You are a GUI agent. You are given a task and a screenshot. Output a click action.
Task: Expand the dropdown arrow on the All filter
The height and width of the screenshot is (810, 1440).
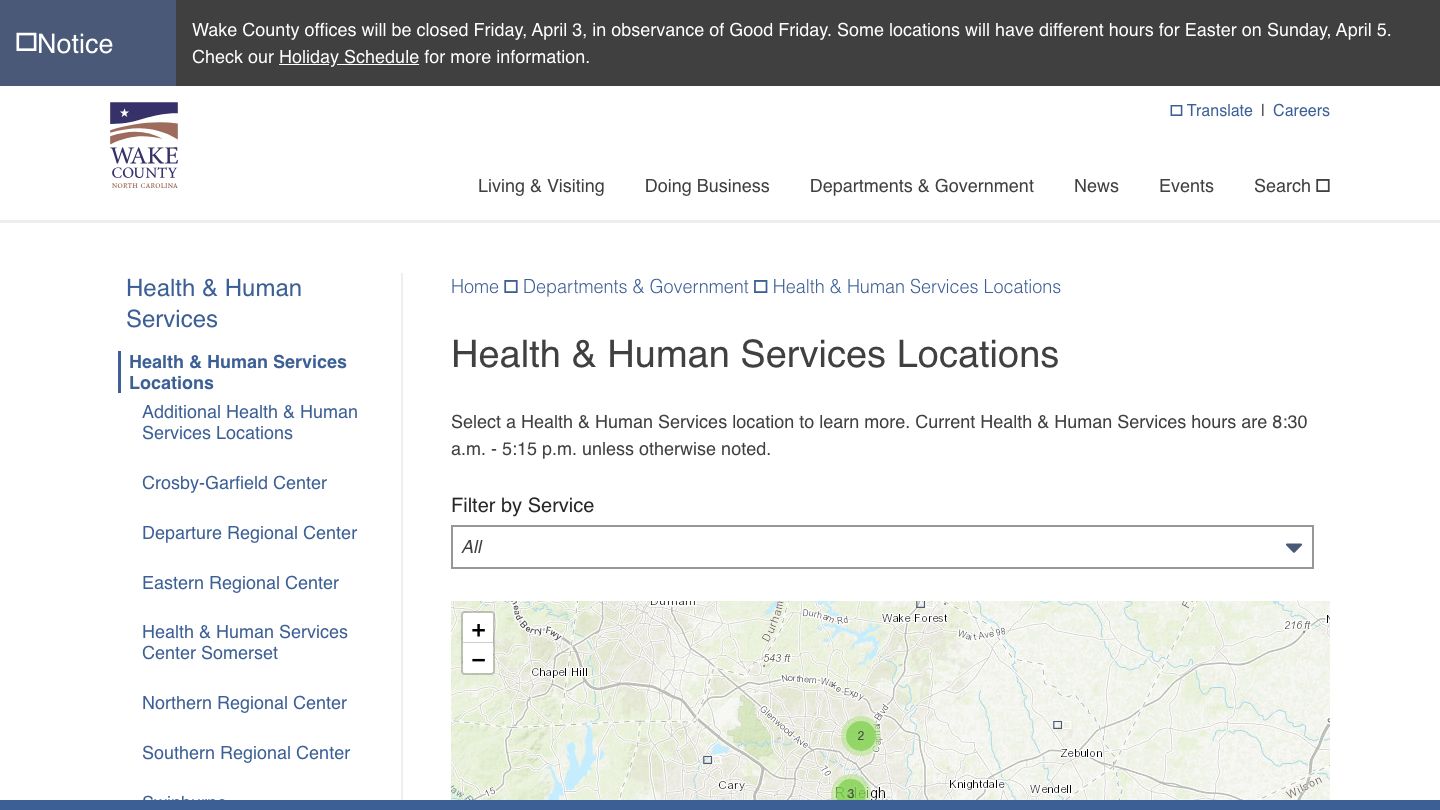(x=1293, y=547)
